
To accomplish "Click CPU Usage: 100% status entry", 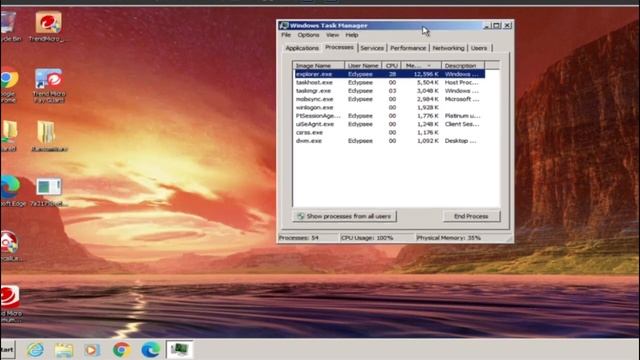I will 367,238.
